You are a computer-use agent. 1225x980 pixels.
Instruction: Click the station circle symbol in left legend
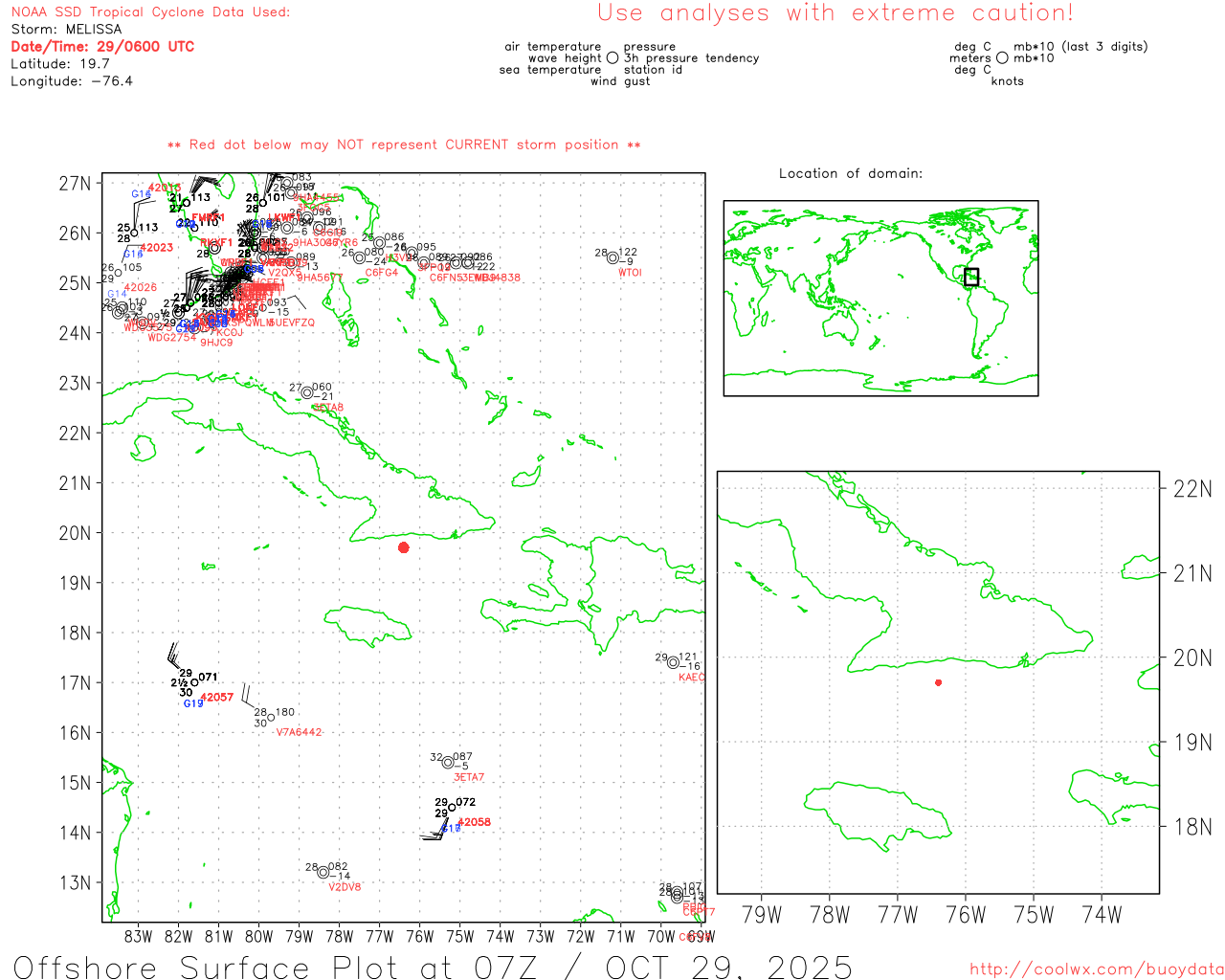tap(612, 58)
